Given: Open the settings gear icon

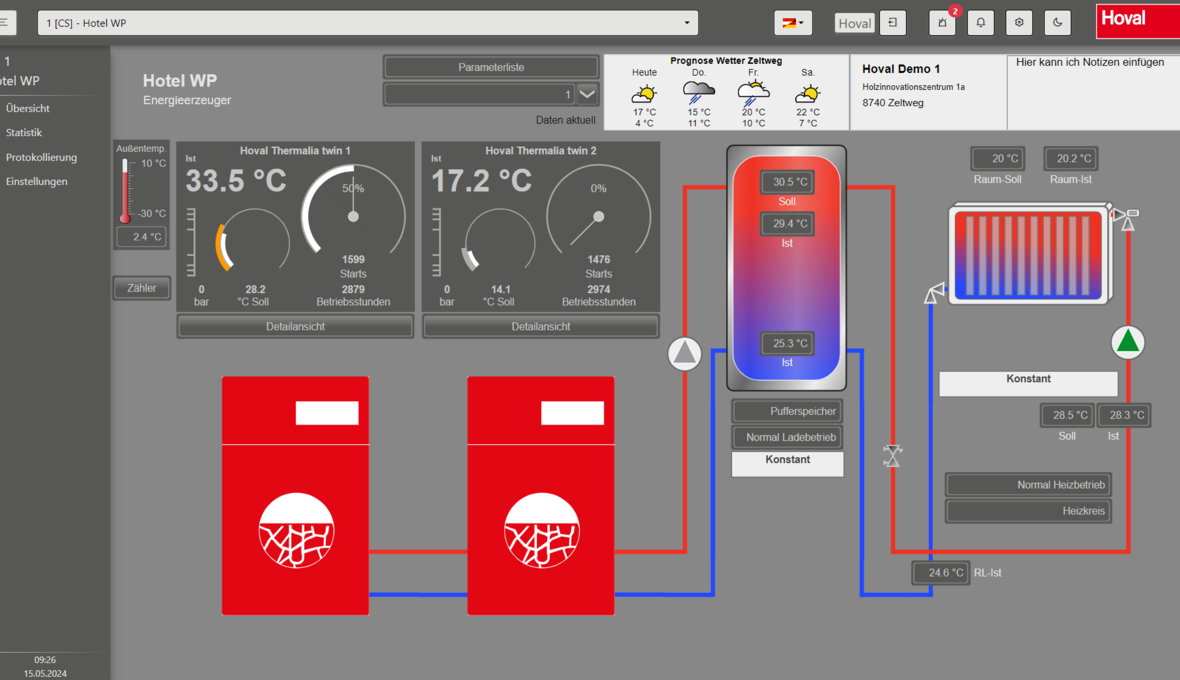Looking at the screenshot, I should click(x=1019, y=23).
